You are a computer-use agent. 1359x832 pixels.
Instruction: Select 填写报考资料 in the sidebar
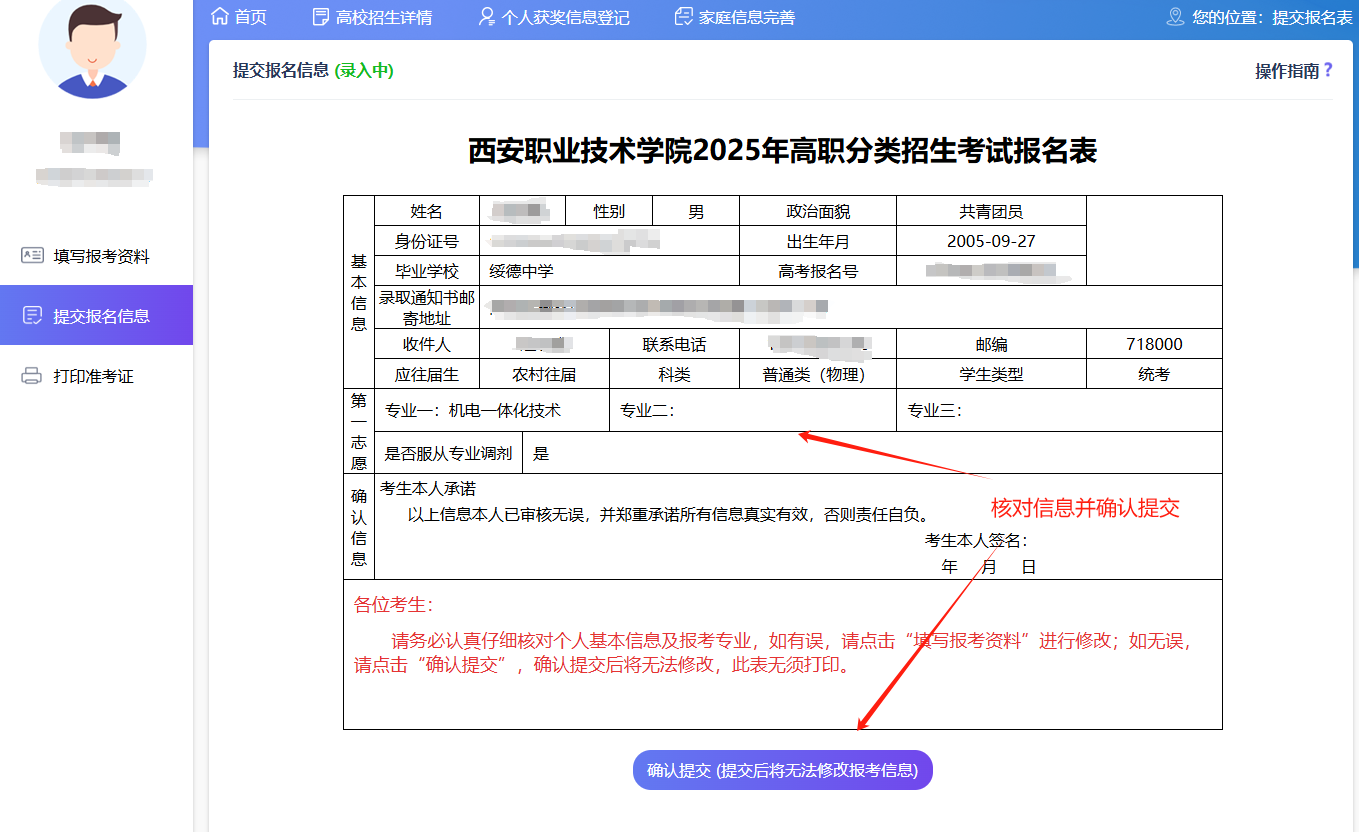point(101,256)
